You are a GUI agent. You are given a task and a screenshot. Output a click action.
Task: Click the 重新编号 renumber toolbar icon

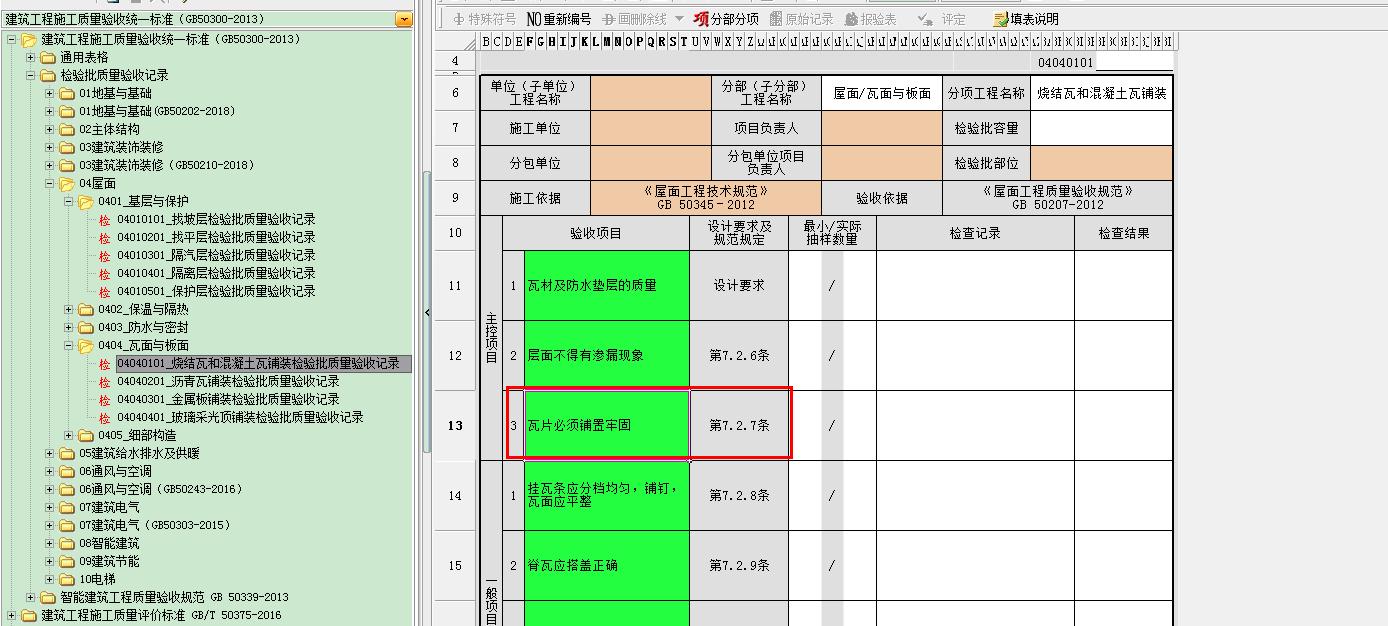click(x=534, y=19)
